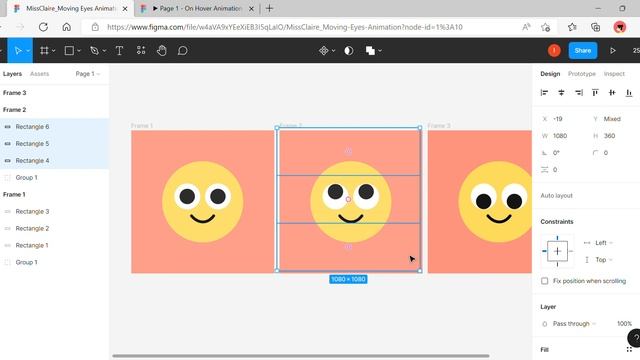
Task: Click the Auto layout section
Action: pos(556,196)
